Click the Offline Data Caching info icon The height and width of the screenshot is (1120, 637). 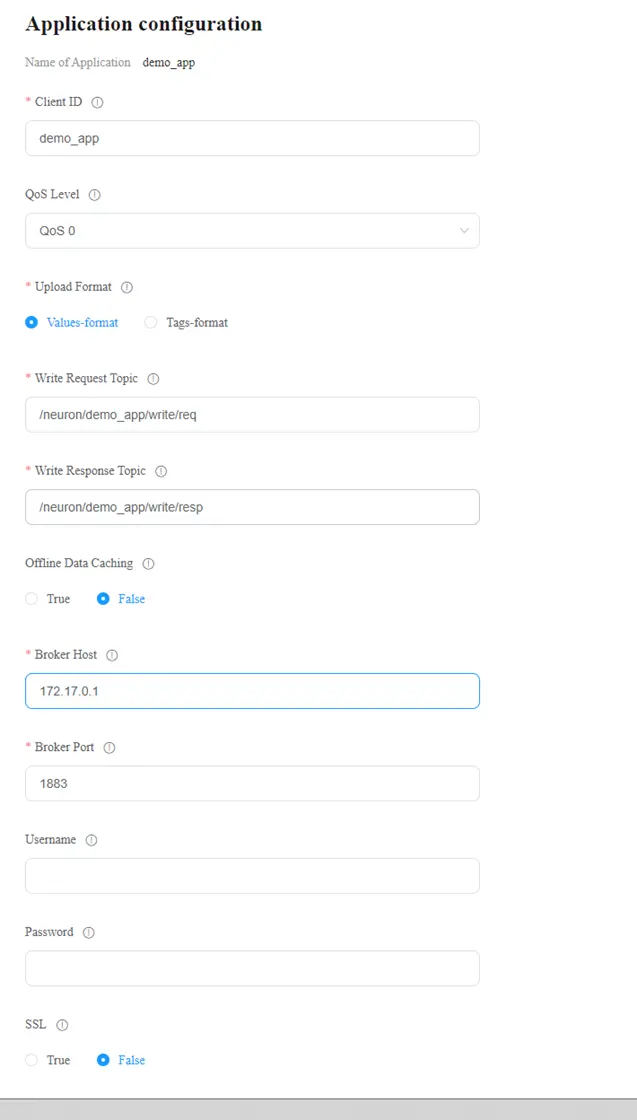tap(148, 564)
